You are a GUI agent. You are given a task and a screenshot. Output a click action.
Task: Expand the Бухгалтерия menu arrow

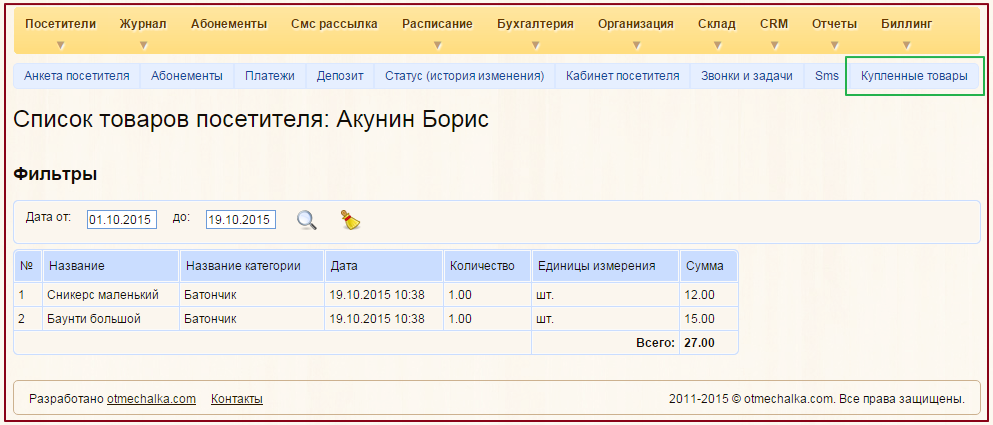click(x=536, y=46)
